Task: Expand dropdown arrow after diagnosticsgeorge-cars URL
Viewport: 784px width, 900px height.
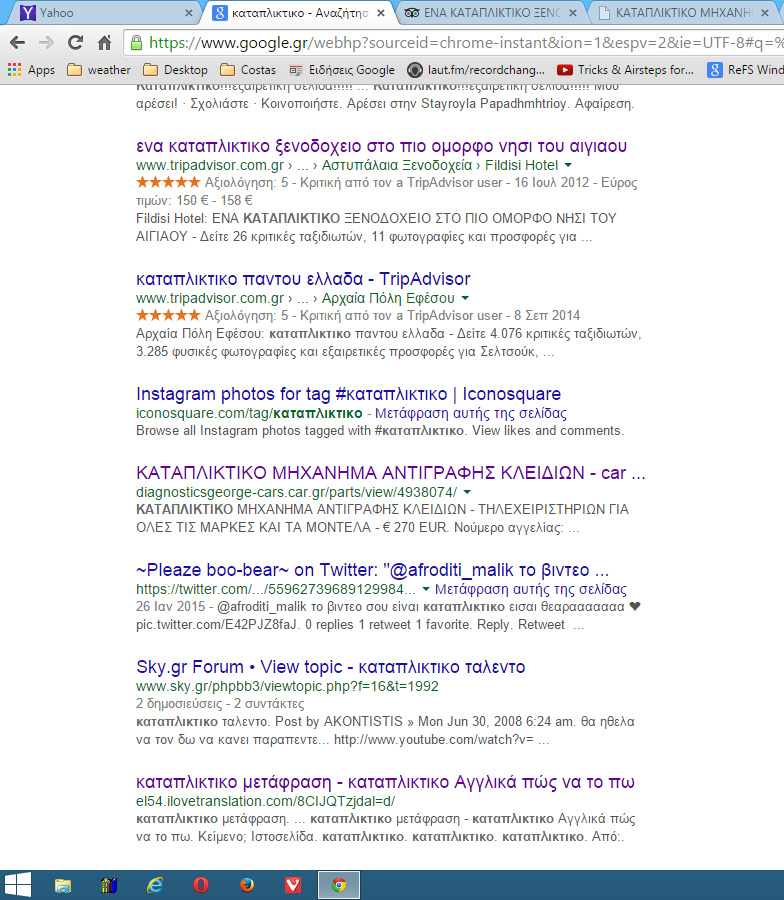Action: tap(467, 492)
